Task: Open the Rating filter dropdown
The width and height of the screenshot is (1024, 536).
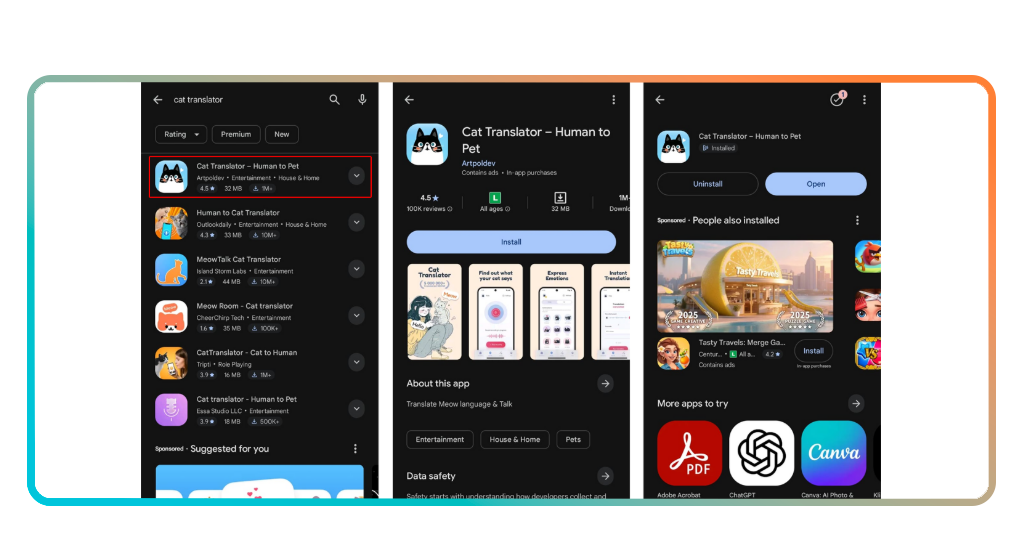Action: [x=181, y=134]
